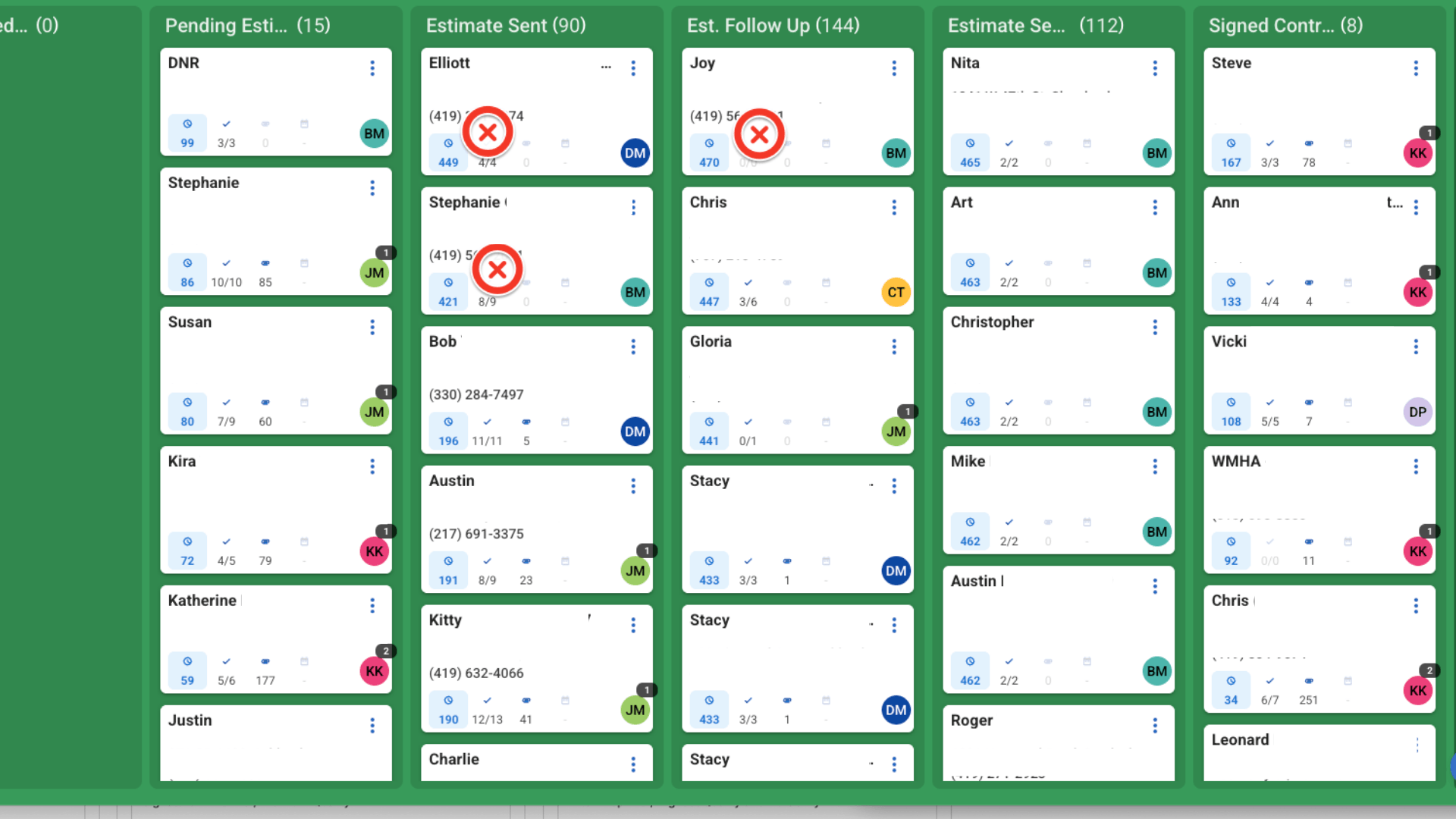
Task: Click the clock icon on Nita's card
Action: point(970,143)
